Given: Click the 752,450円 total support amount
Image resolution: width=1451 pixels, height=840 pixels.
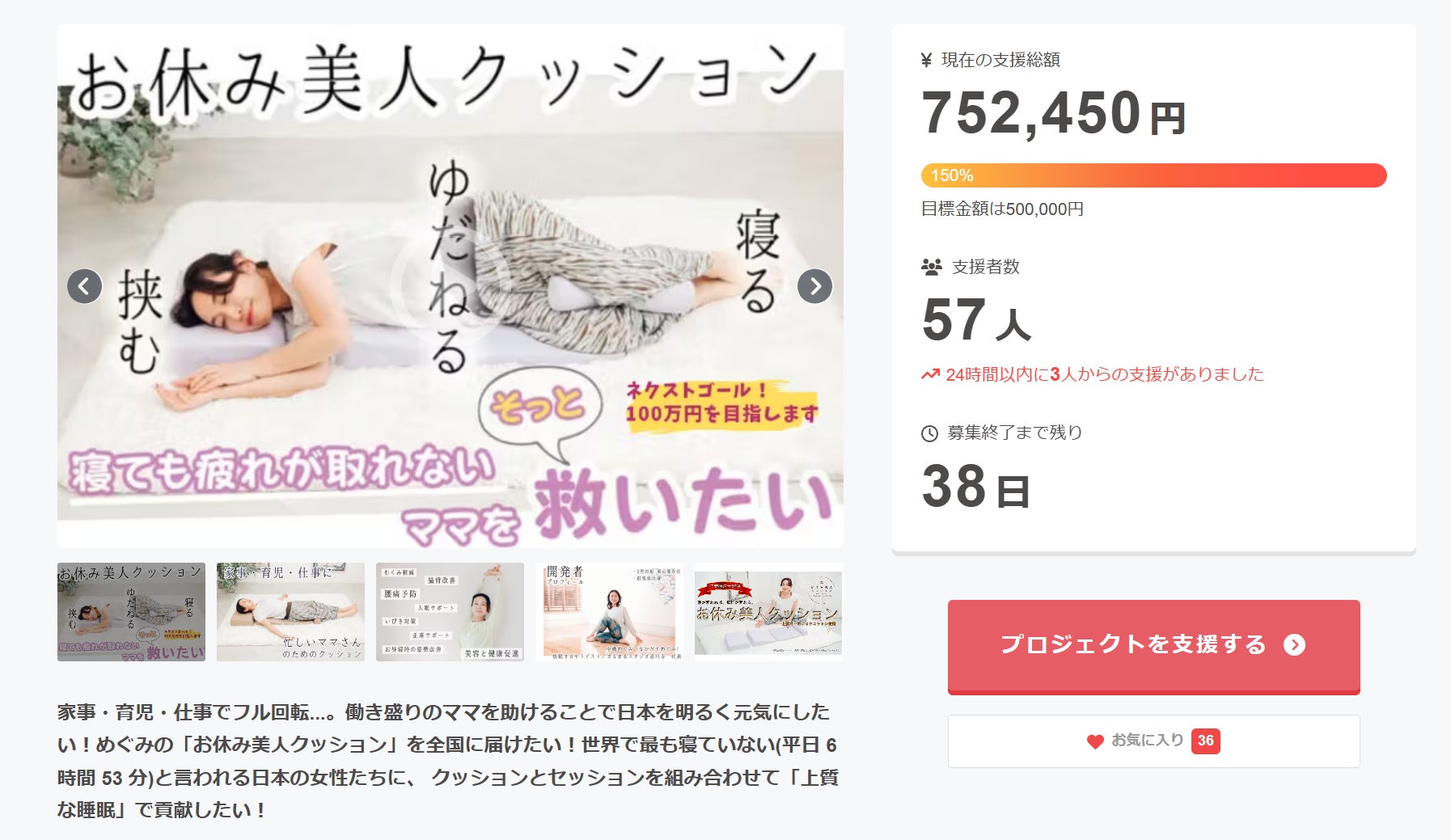Looking at the screenshot, I should (x=1053, y=113).
